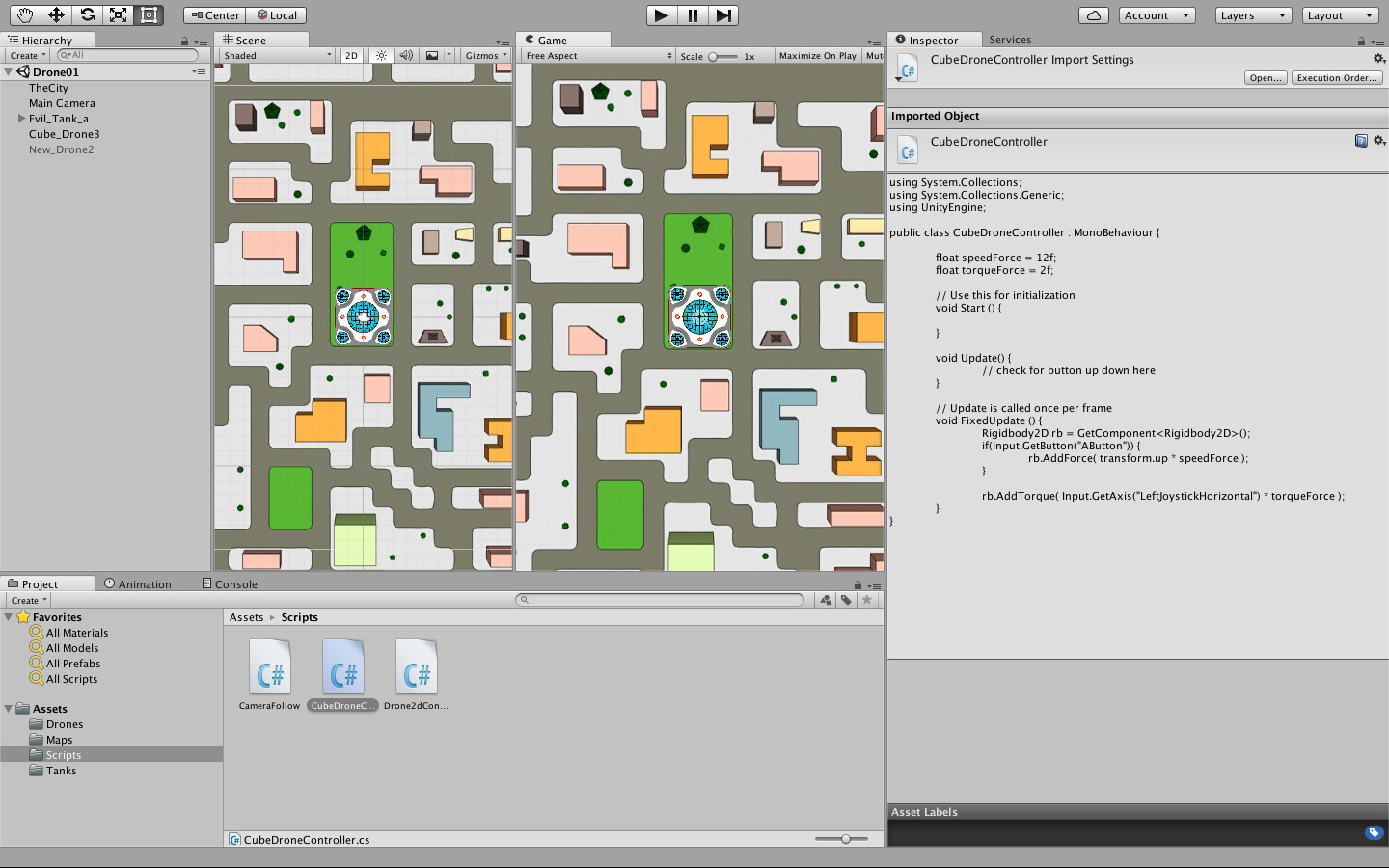
Task: Select the Hand tool in the toolbar
Action: click(24, 14)
